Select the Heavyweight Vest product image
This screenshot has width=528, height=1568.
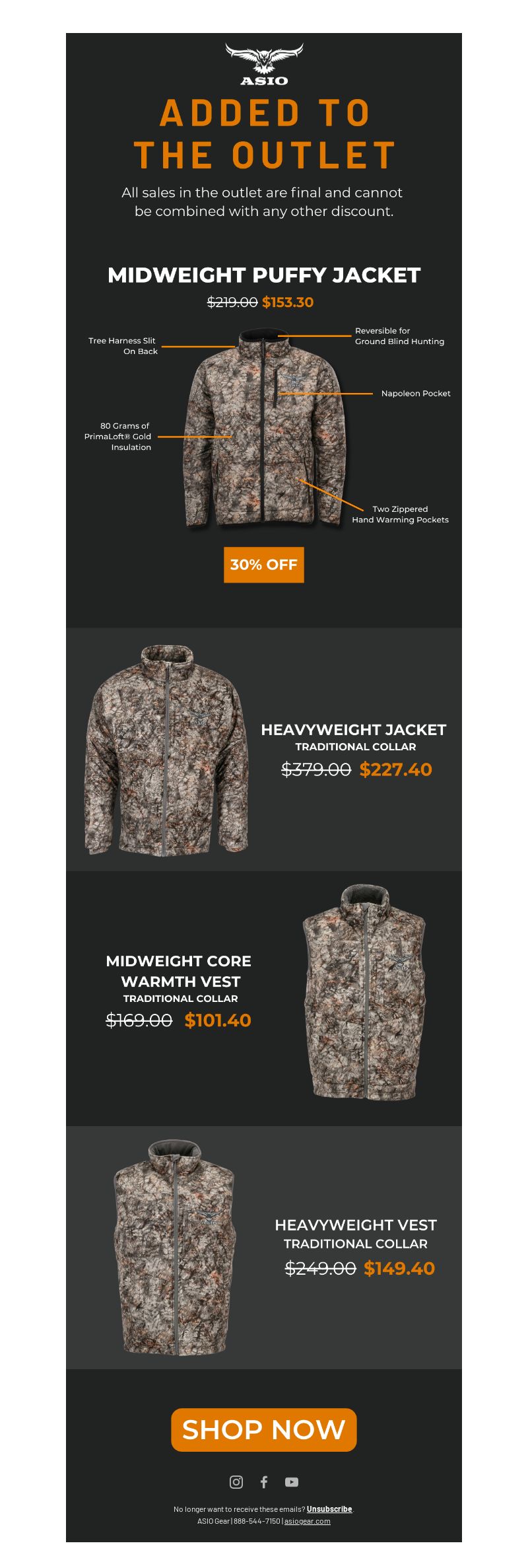(175, 1247)
